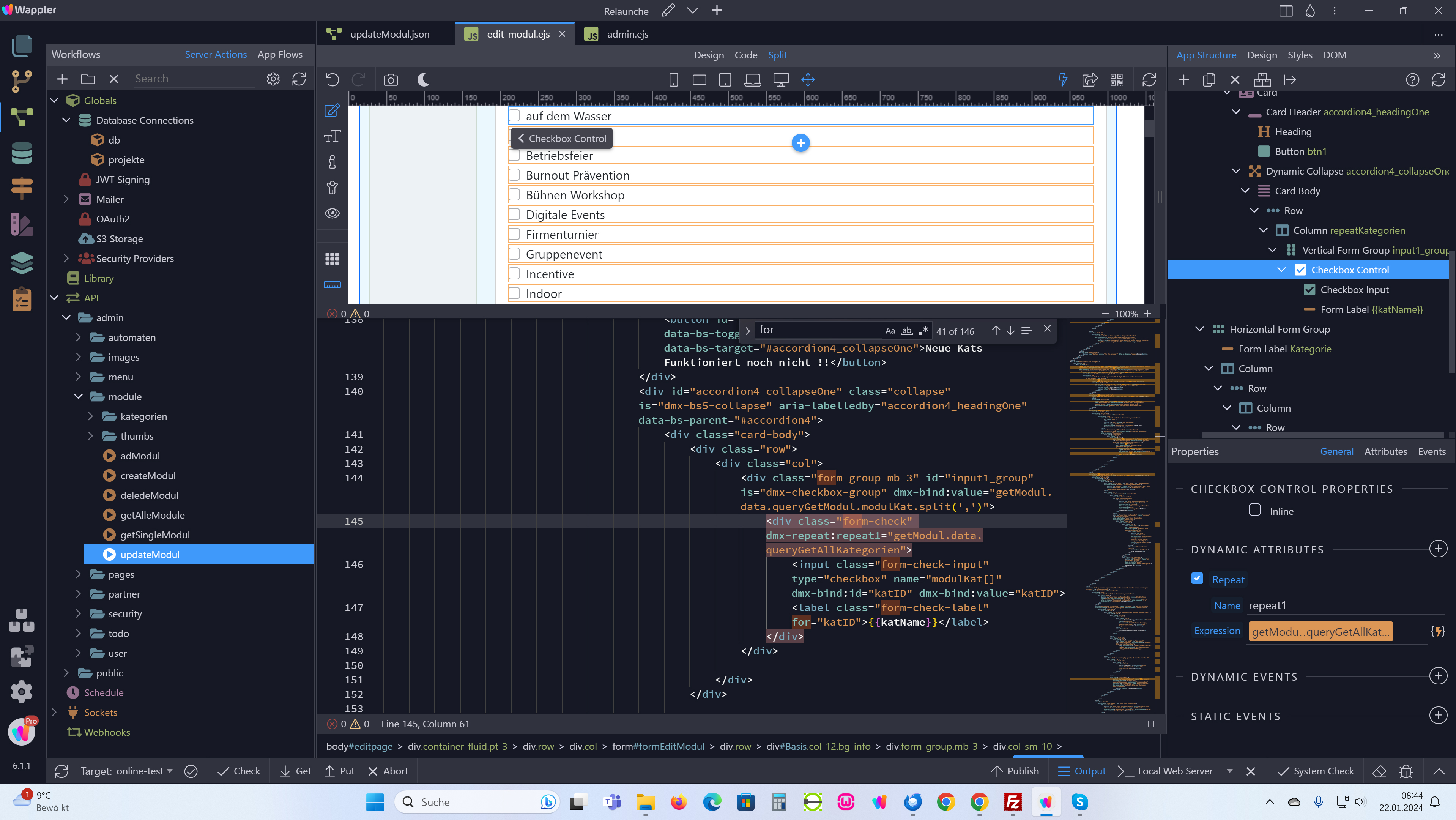1456x820 pixels.
Task: Check the Betriebsfeier checkbox
Action: point(514,155)
